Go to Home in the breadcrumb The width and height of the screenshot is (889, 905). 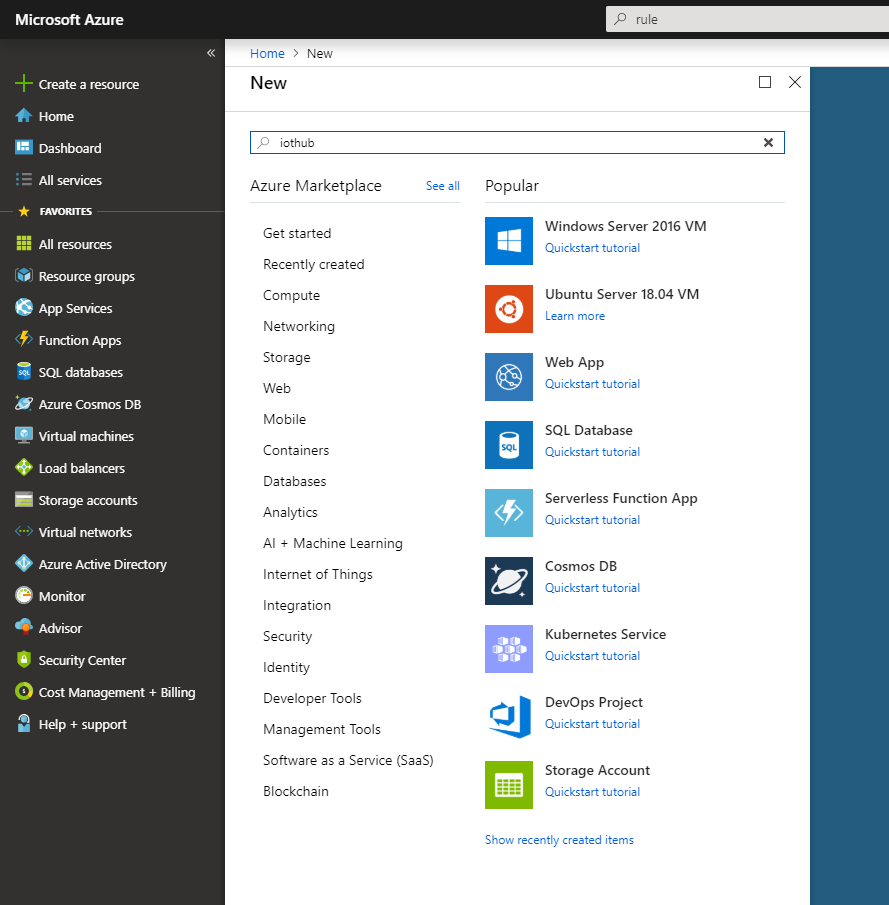point(267,54)
